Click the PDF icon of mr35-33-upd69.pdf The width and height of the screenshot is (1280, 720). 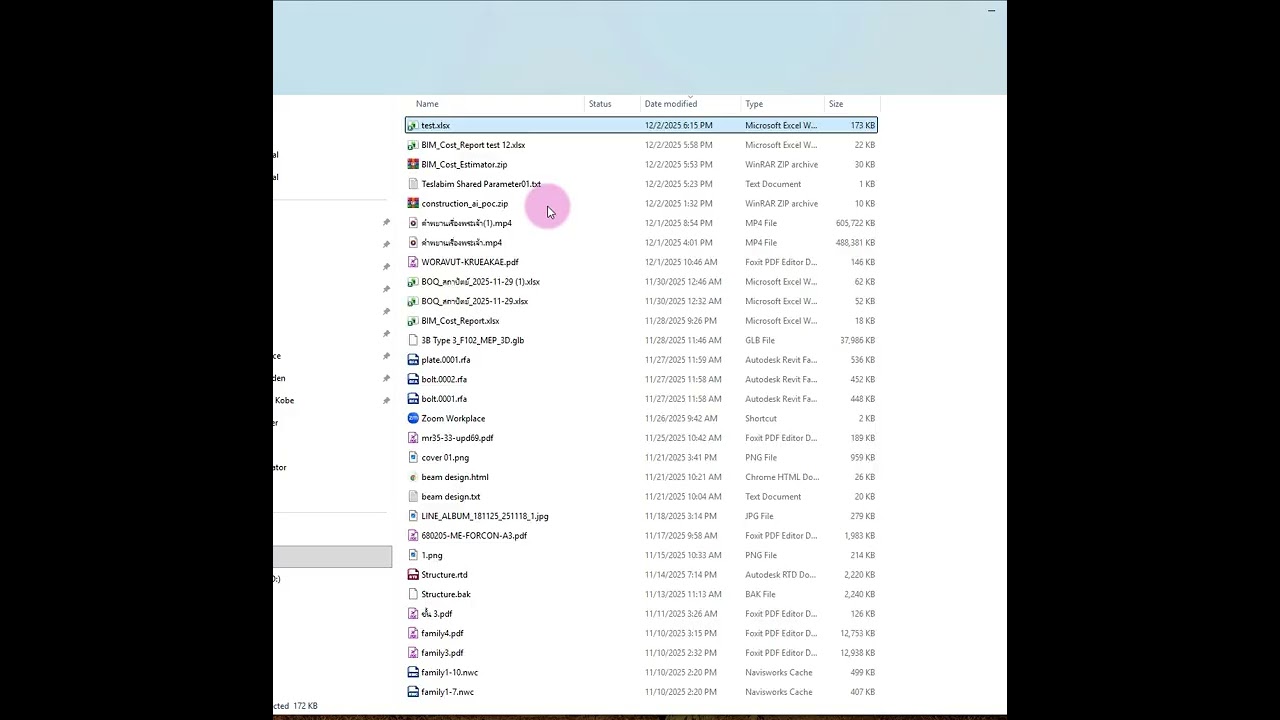(413, 438)
